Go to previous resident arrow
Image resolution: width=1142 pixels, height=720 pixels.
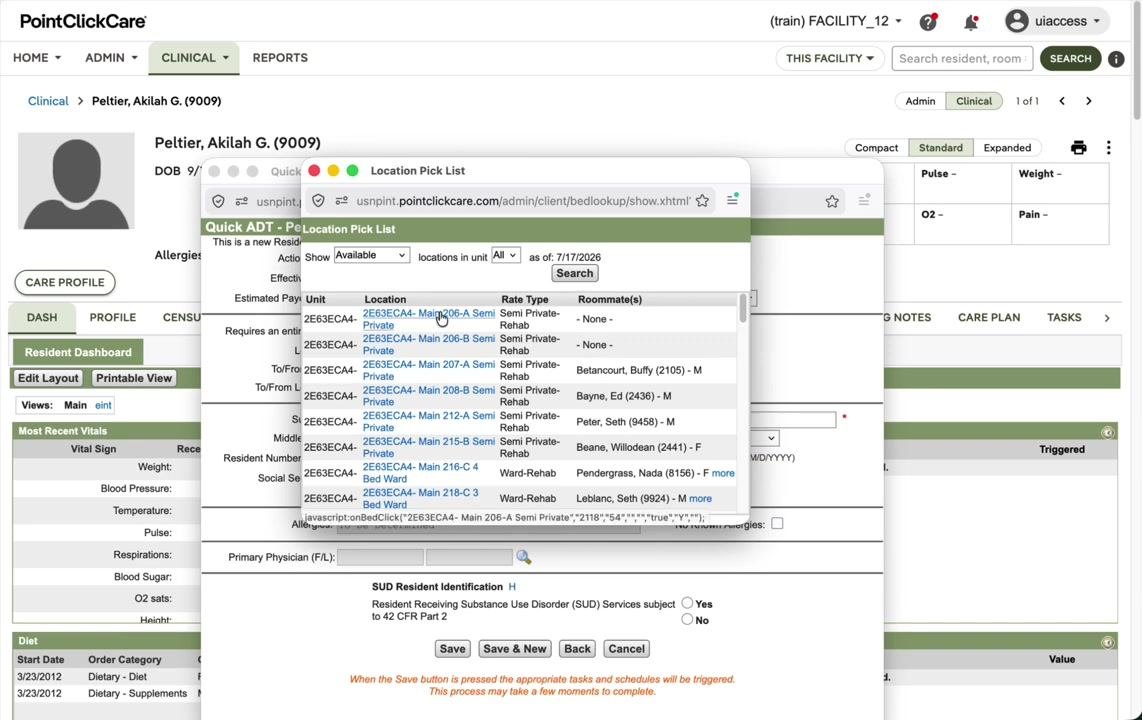pyautogui.click(x=1062, y=101)
